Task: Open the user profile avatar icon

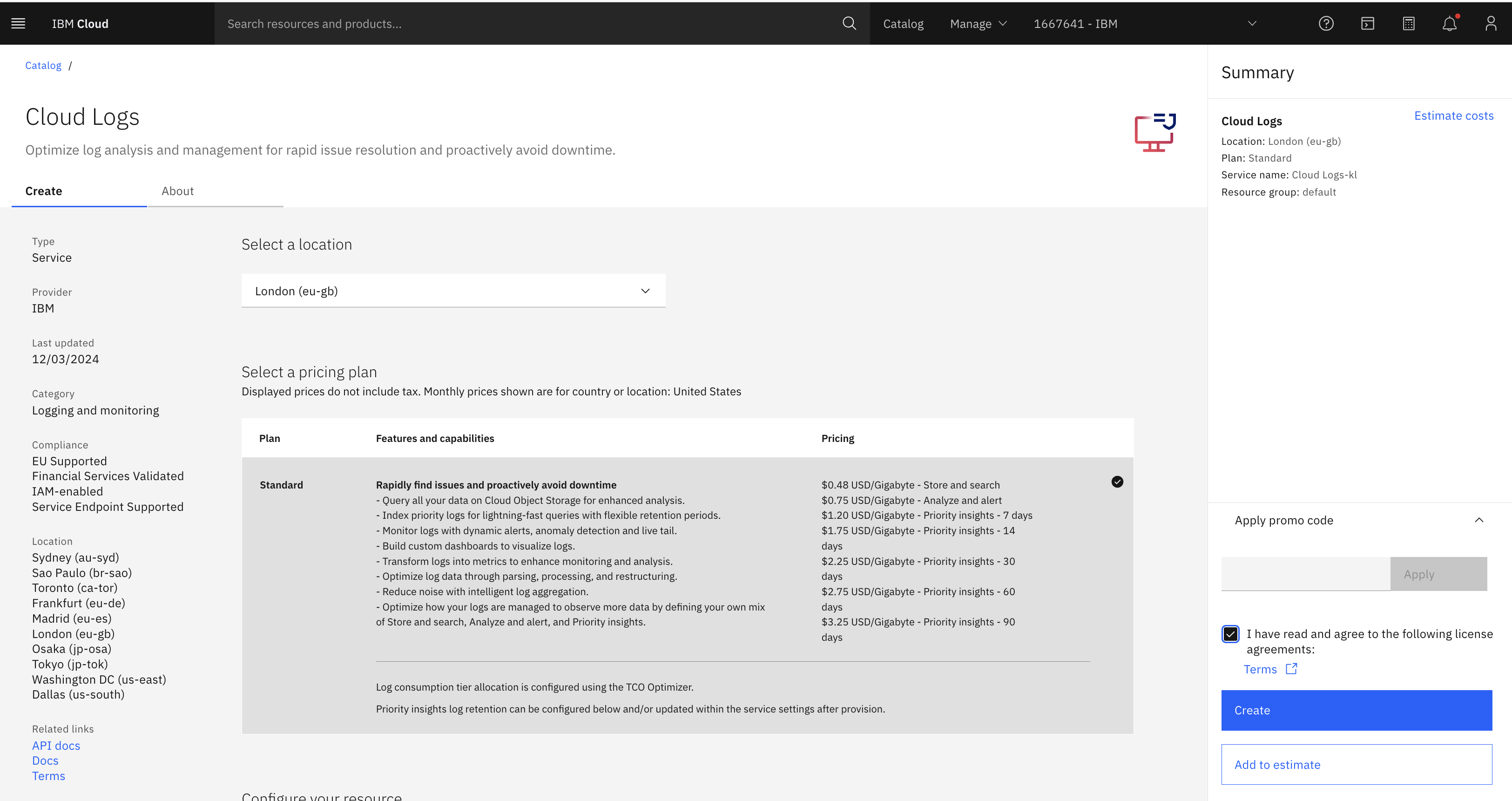Action: click(x=1491, y=23)
